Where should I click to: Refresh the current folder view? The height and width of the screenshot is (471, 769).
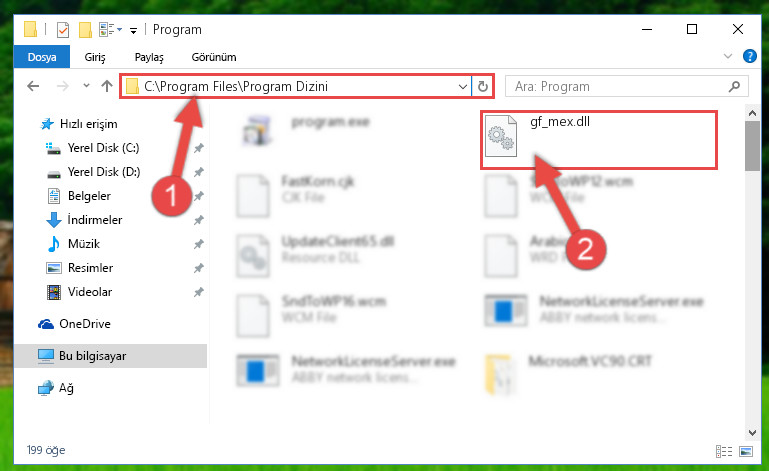pos(483,87)
